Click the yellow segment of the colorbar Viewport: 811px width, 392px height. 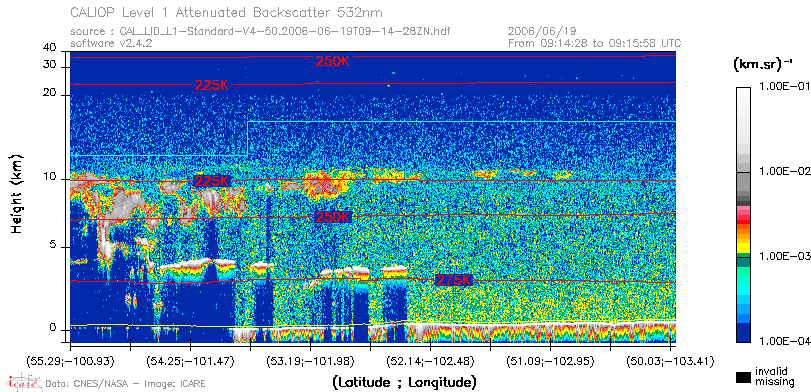743,247
